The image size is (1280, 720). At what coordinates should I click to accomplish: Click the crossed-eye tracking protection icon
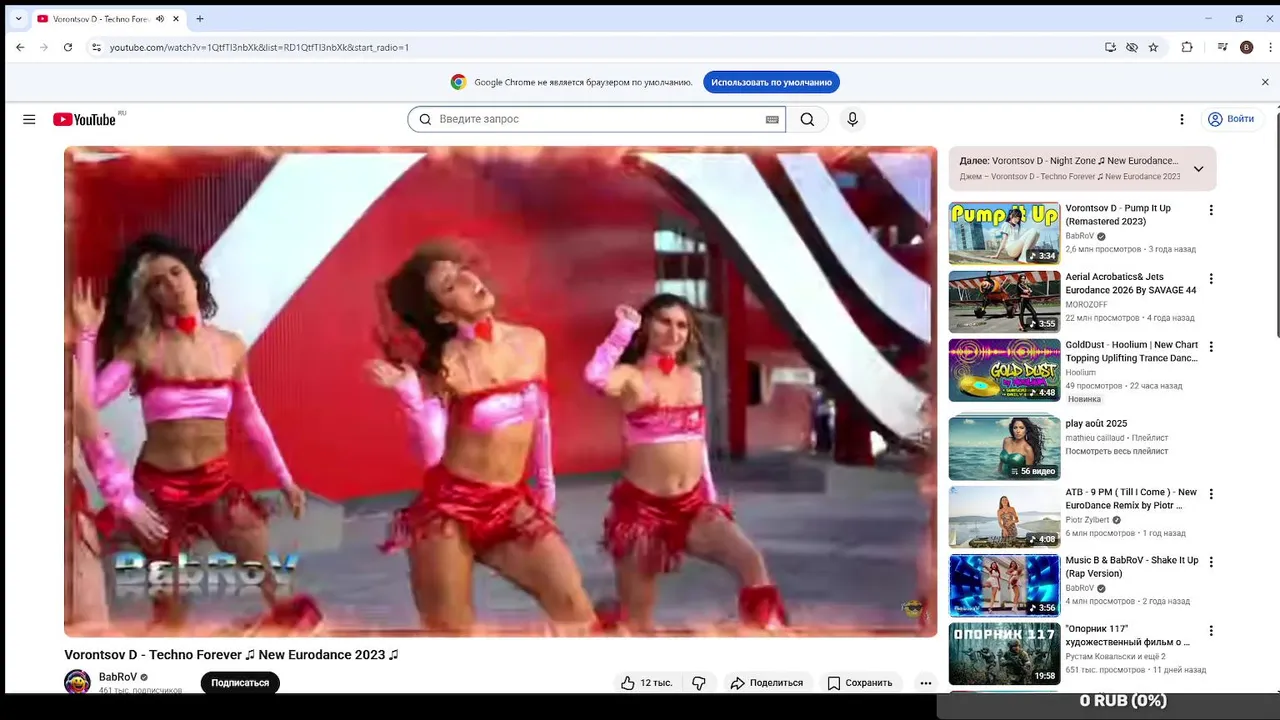[1132, 47]
